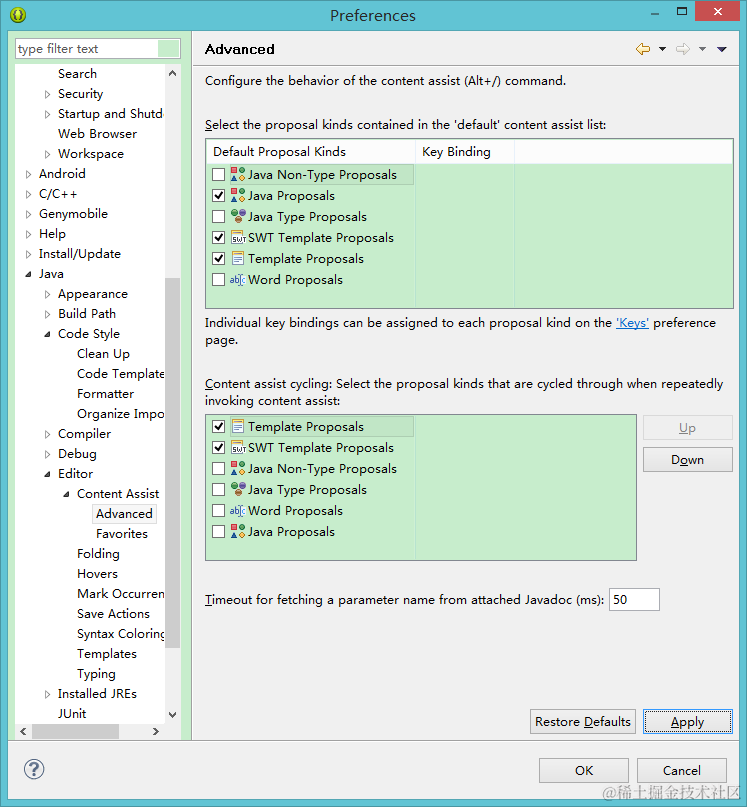Check Java Type Proposals in cycling list
The image size is (747, 807).
coord(218,489)
